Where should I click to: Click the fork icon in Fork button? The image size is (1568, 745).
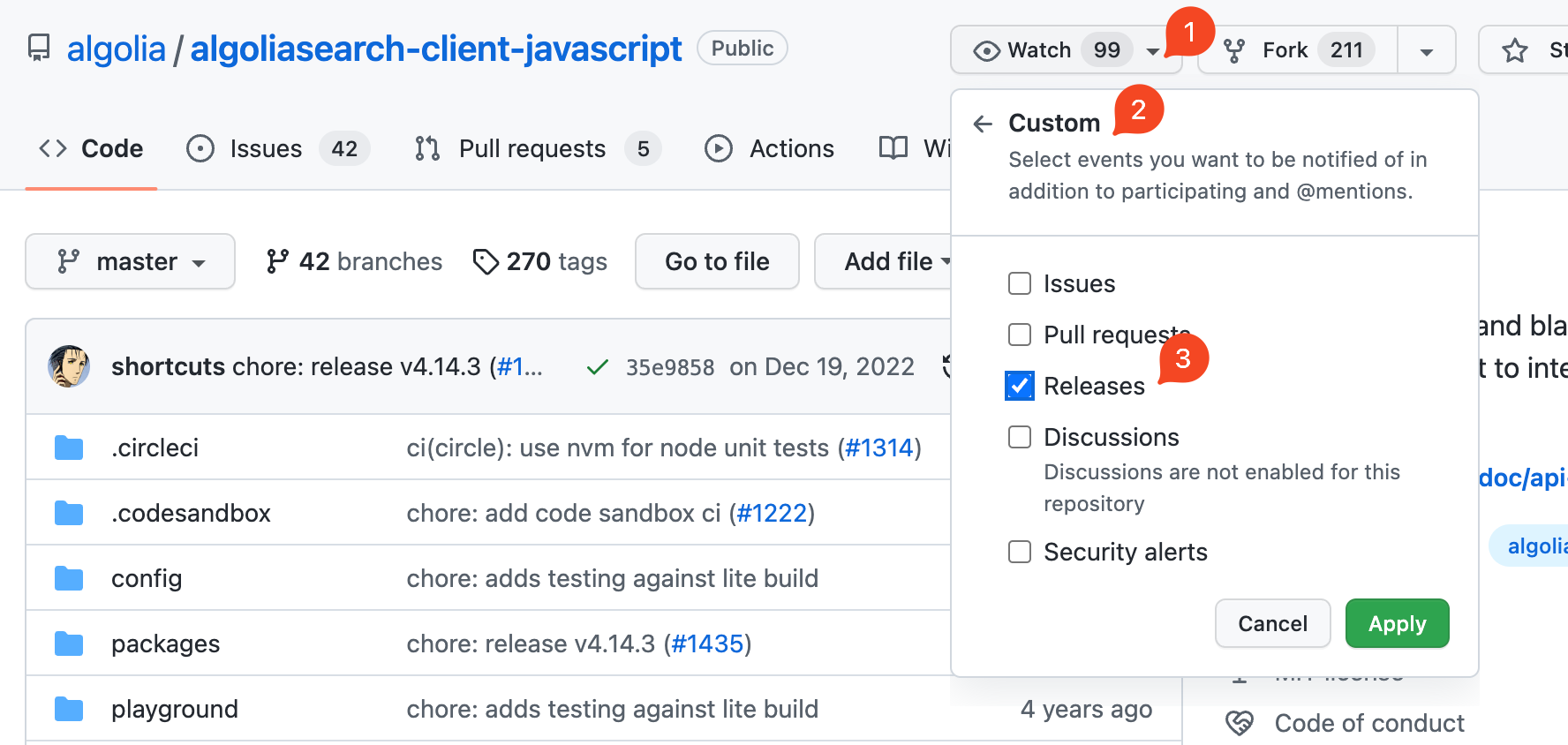coord(1234,50)
